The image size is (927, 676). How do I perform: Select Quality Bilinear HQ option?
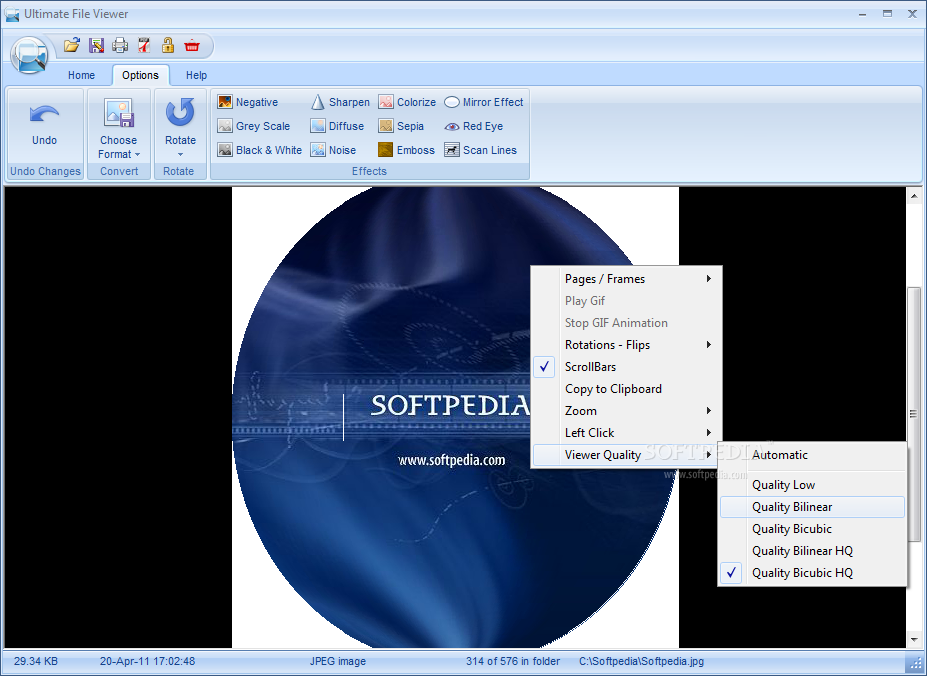(812, 551)
